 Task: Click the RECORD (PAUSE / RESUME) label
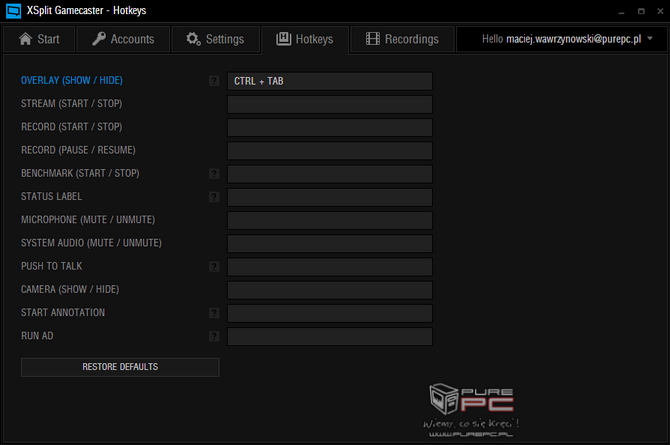point(78,150)
